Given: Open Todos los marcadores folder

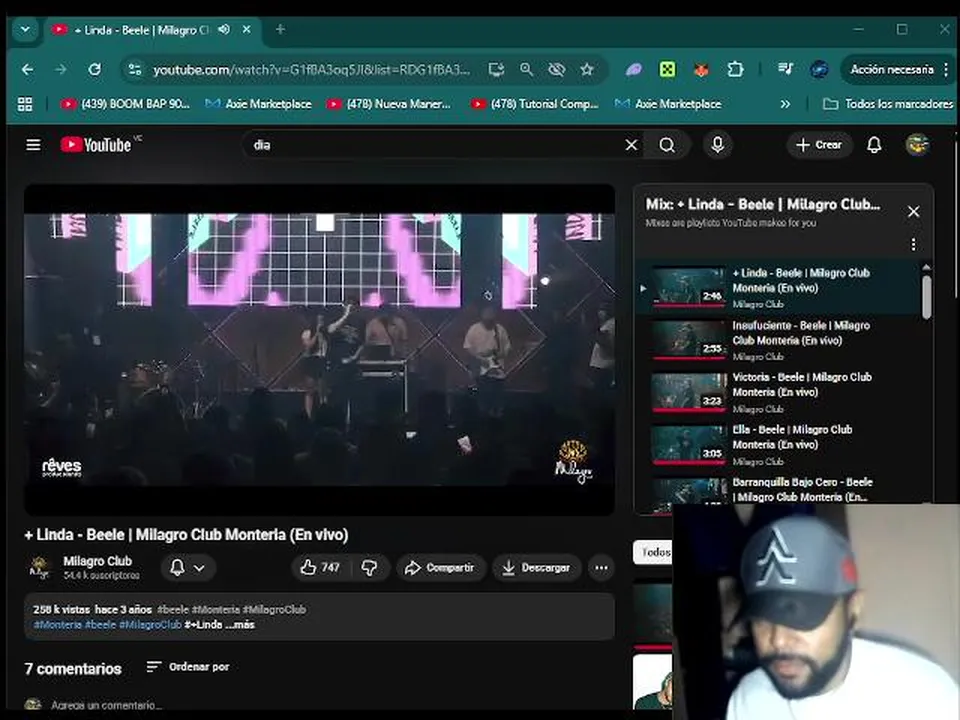Looking at the screenshot, I should click(888, 104).
